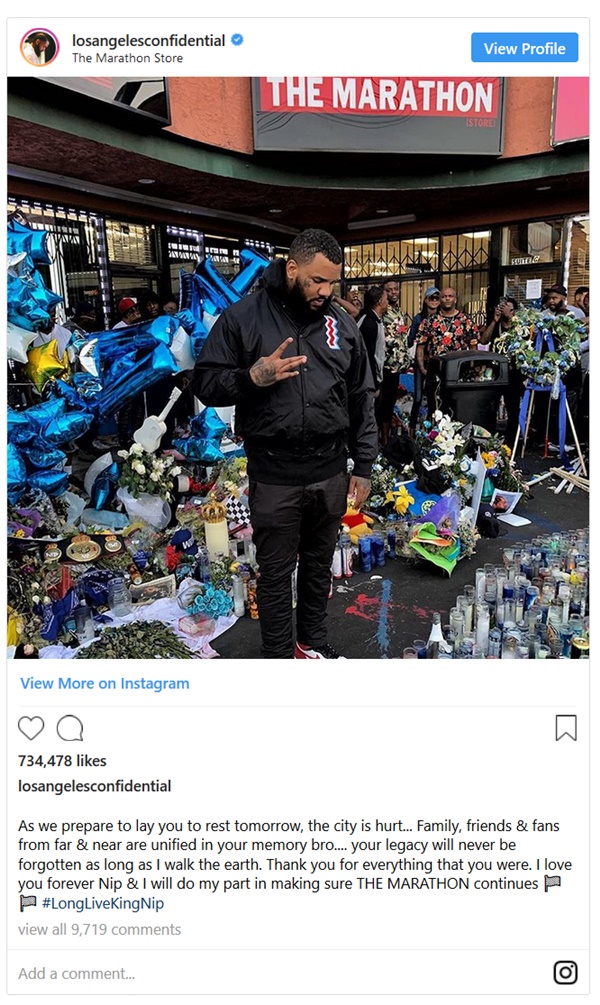Click the flag emoji before the hashtag
Screen dimensions: 600x1005
coord(28,903)
